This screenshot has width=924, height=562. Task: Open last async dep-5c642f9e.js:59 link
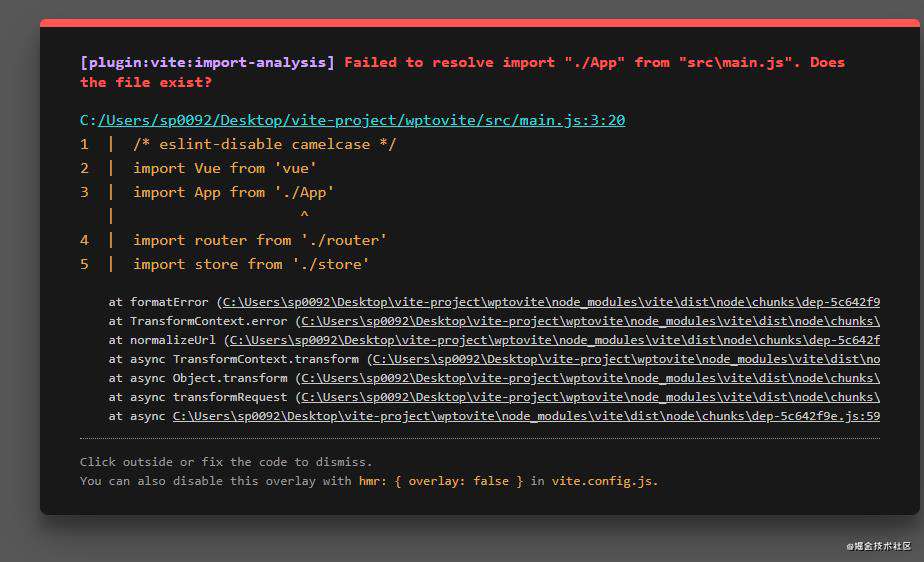526,416
